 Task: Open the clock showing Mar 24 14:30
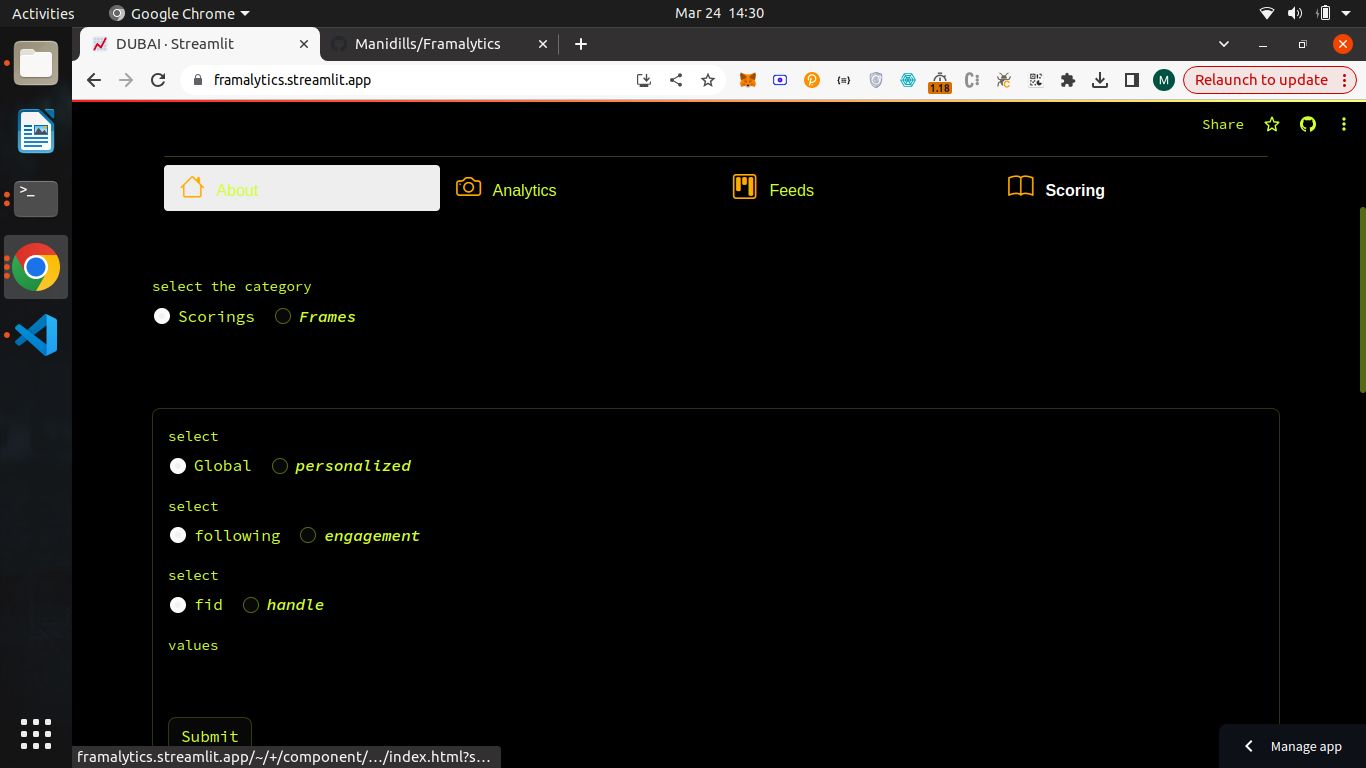(x=719, y=13)
